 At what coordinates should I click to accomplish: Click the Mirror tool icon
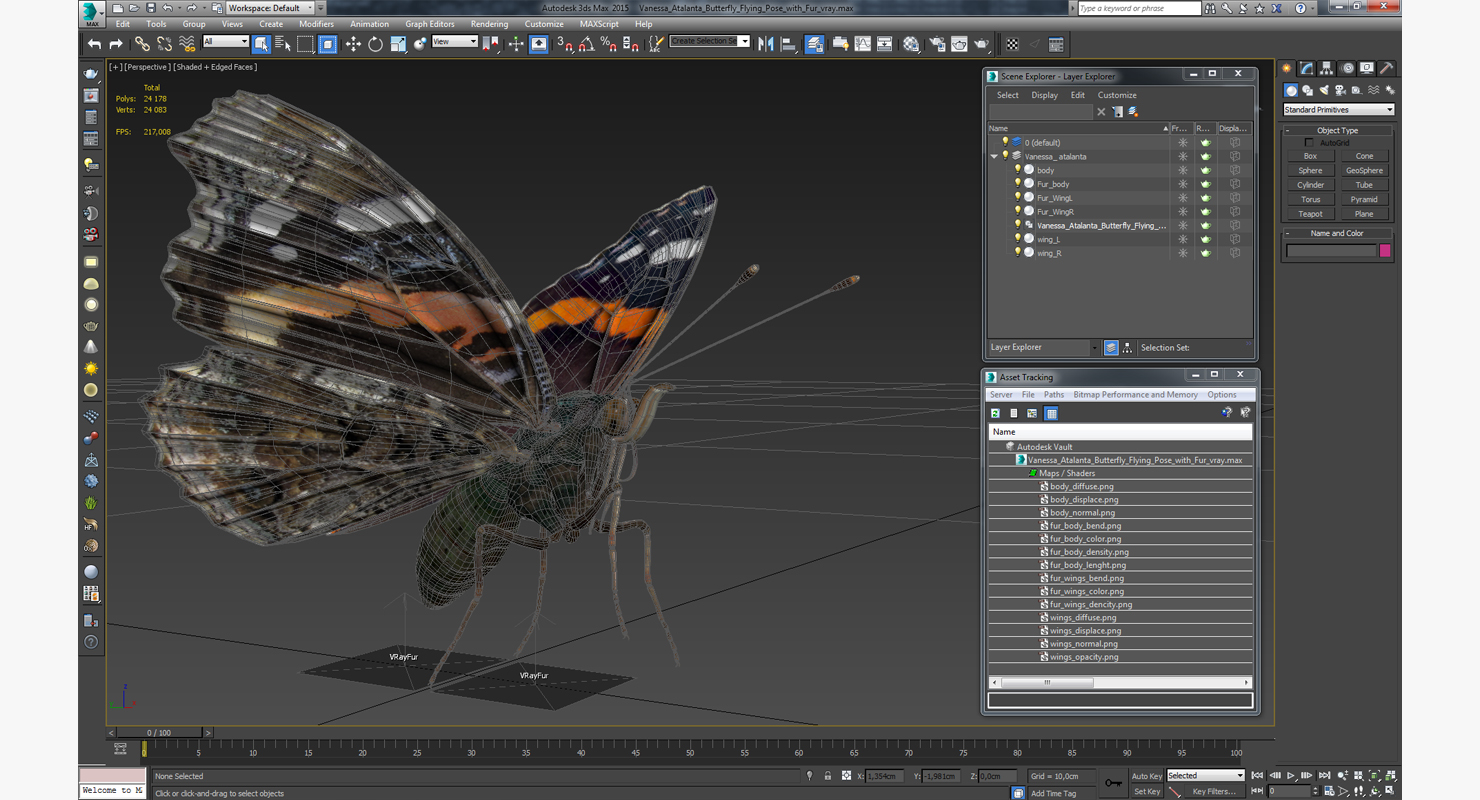pyautogui.click(x=766, y=44)
